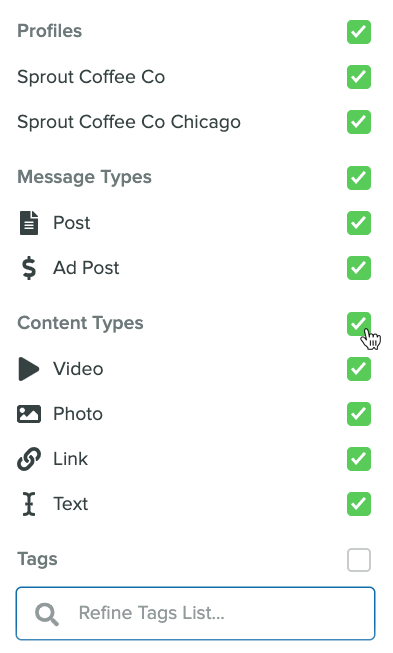Click the magnifier icon in tags search
This screenshot has height=653, width=393.
[x=47, y=614]
